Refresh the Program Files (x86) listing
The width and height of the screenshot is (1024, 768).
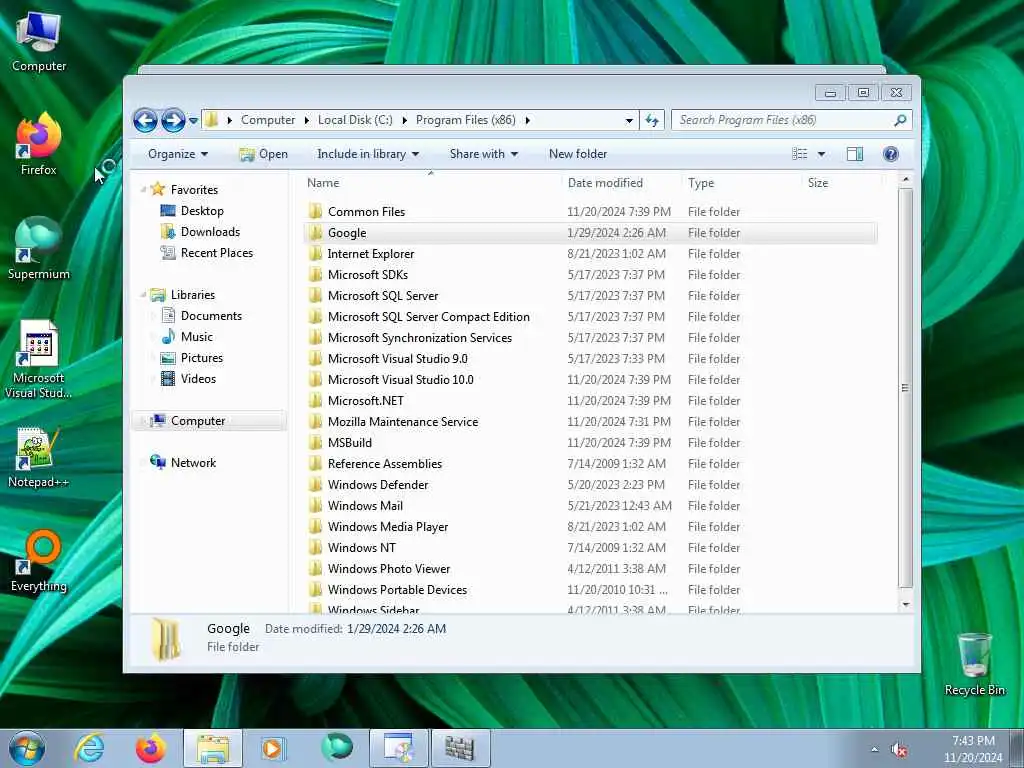click(652, 120)
